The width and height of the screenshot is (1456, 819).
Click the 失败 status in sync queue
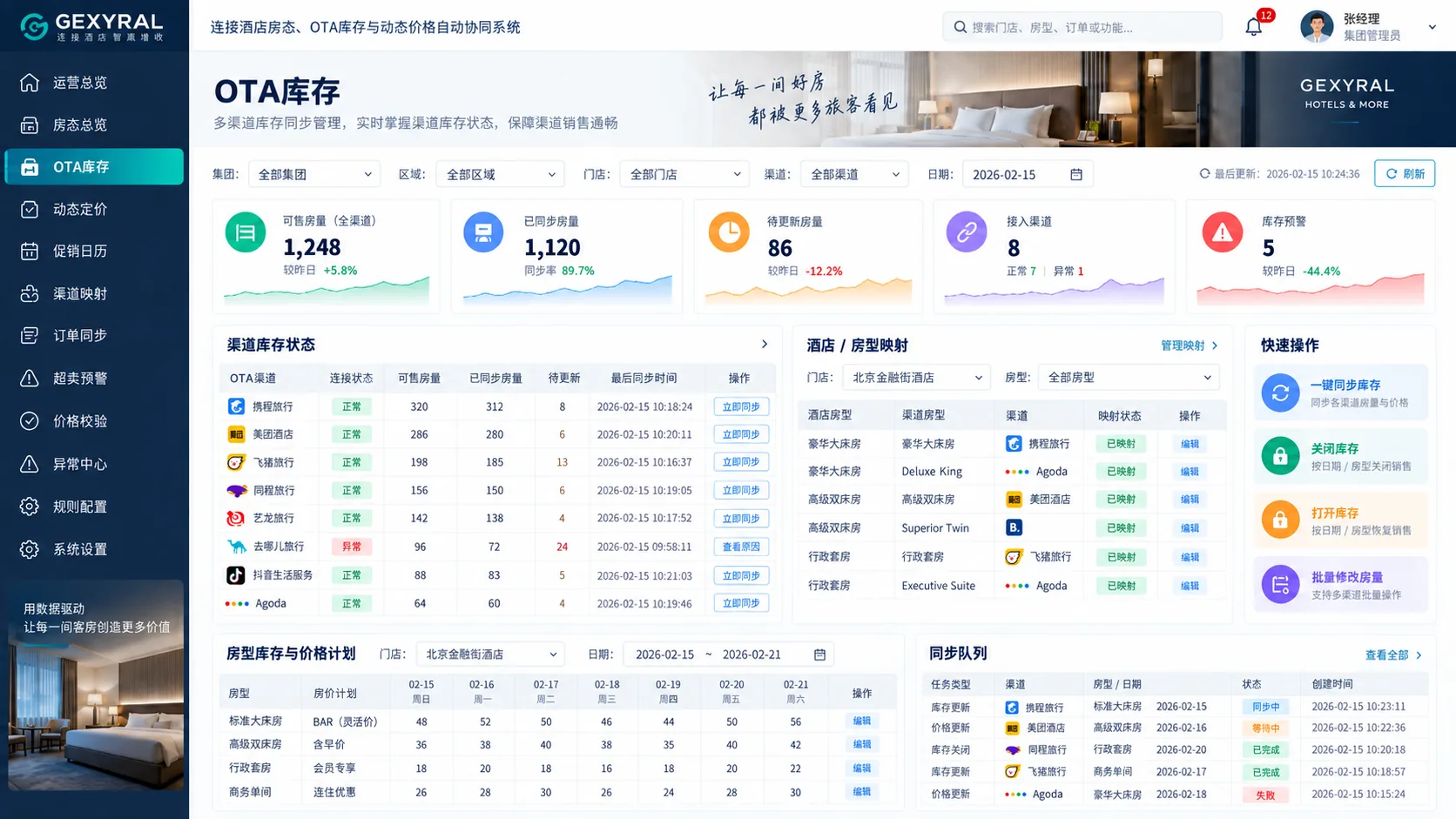(x=1265, y=795)
